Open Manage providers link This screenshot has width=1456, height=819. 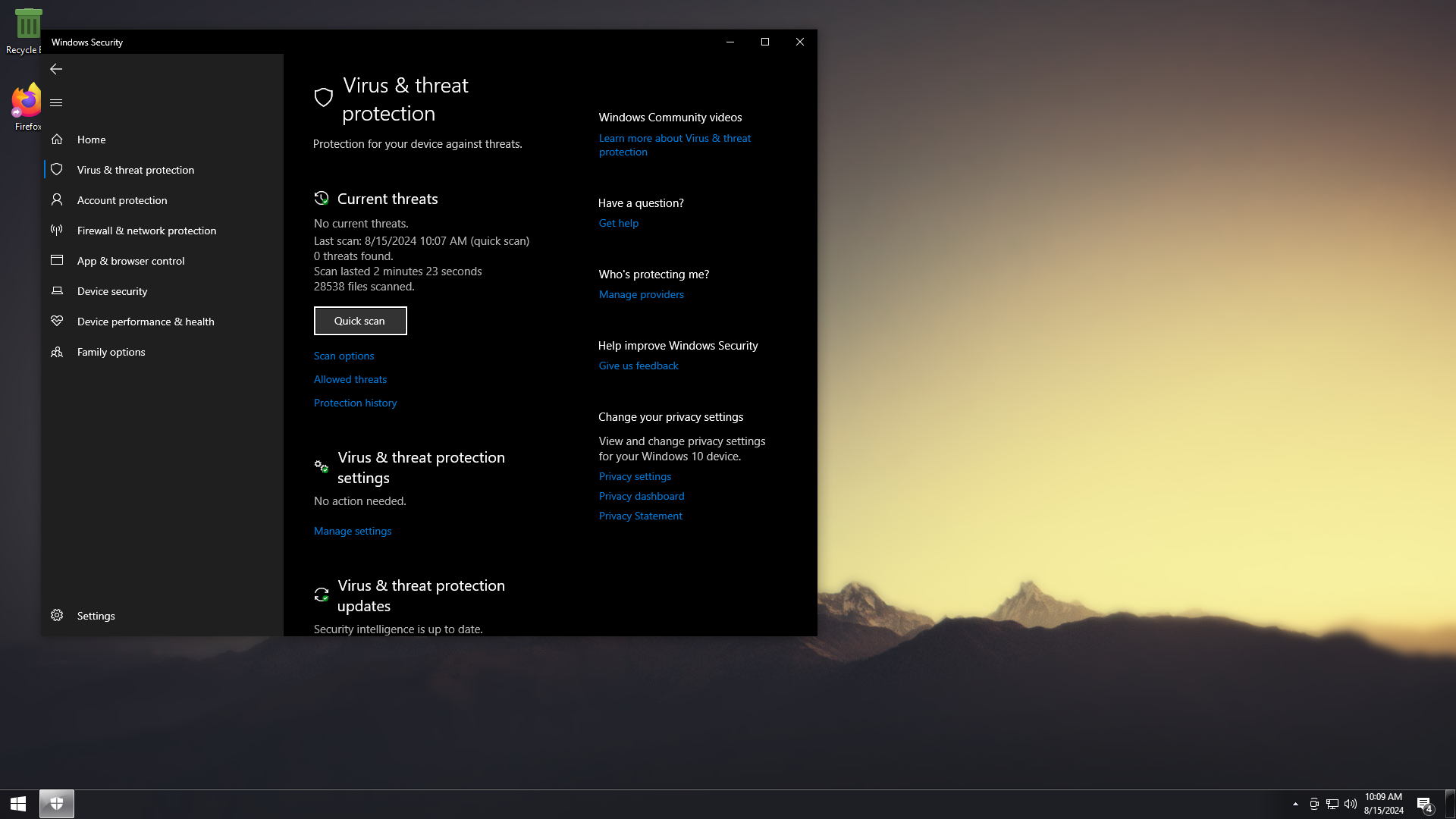pos(641,294)
